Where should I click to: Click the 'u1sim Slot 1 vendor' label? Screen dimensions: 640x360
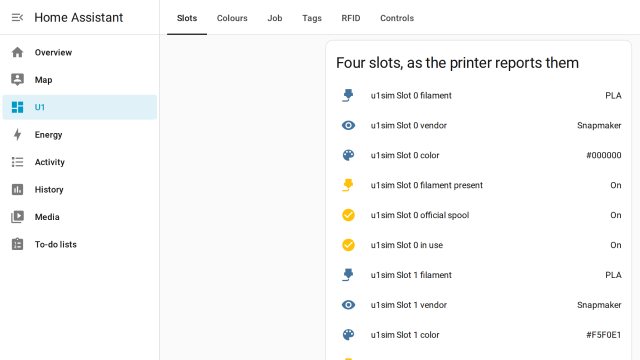pyautogui.click(x=409, y=305)
